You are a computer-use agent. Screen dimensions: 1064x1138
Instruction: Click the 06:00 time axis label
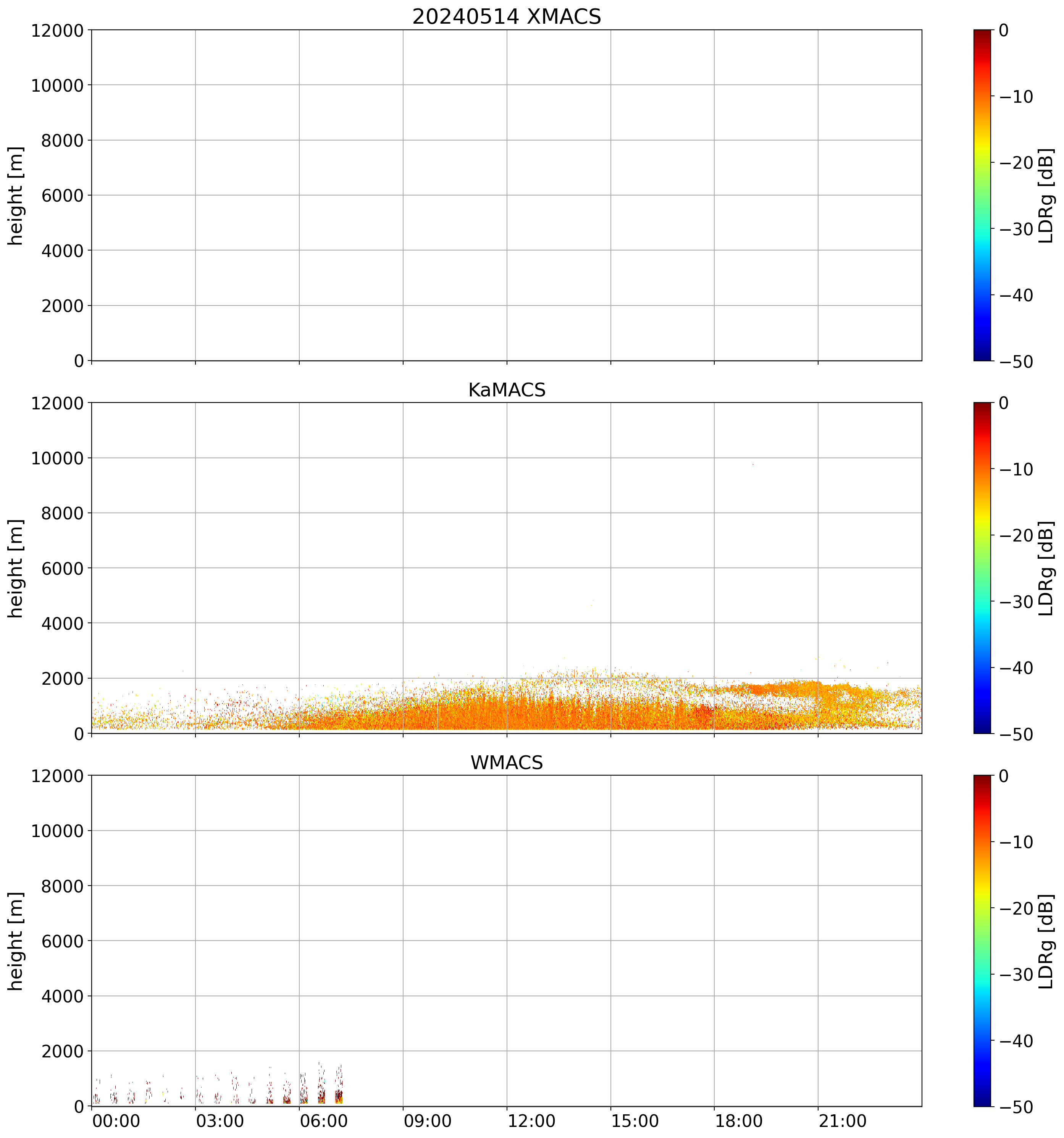tap(323, 1121)
